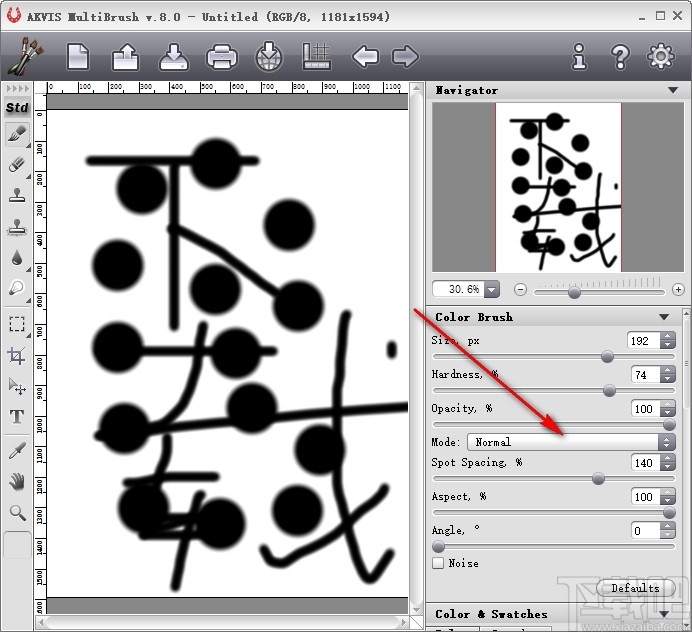Select the Crop tool

click(17, 356)
